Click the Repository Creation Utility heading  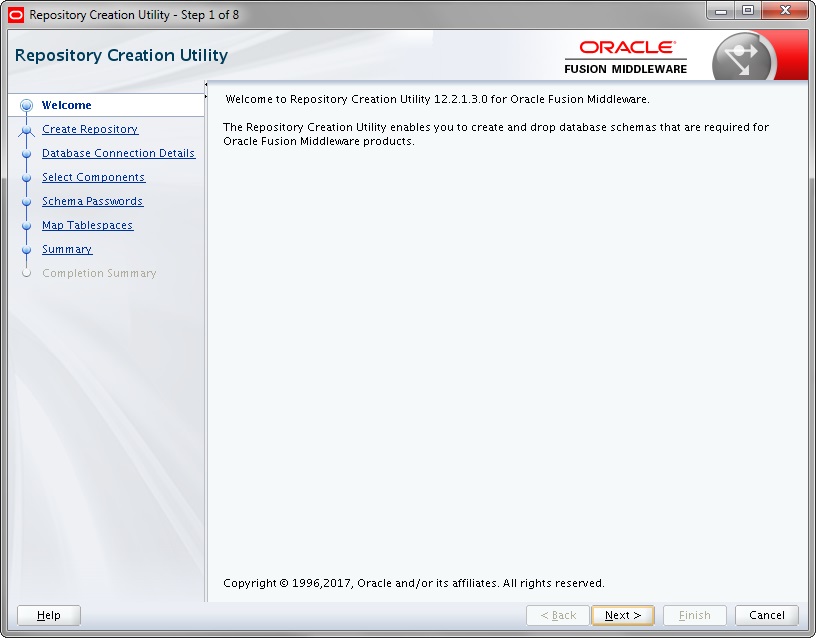(121, 55)
